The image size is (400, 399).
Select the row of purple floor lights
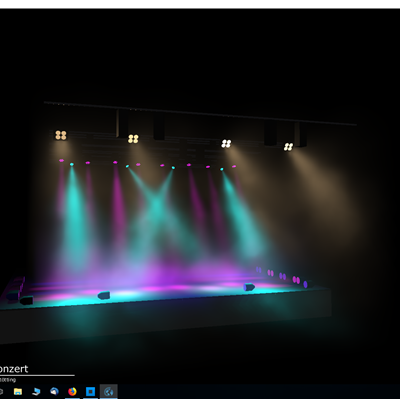point(282,277)
